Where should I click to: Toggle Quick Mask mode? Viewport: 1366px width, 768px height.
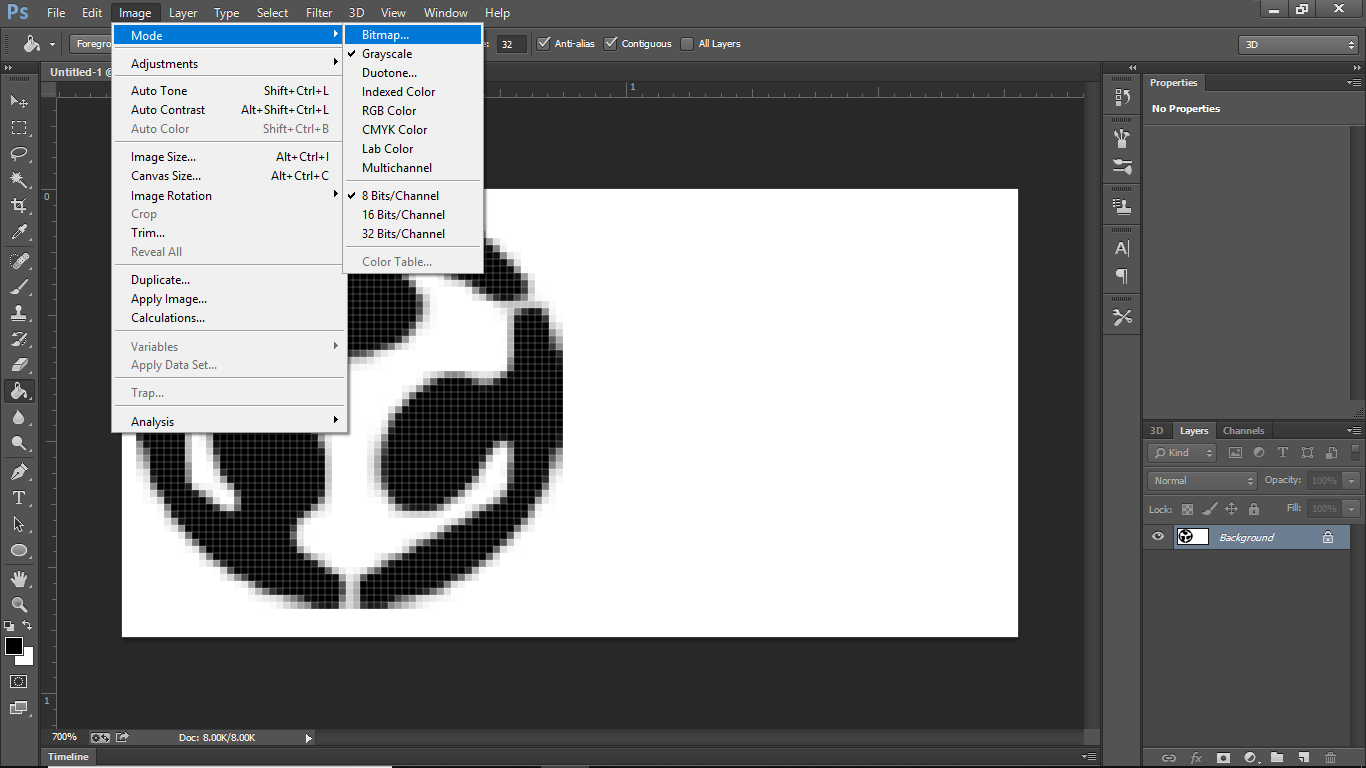tap(19, 681)
